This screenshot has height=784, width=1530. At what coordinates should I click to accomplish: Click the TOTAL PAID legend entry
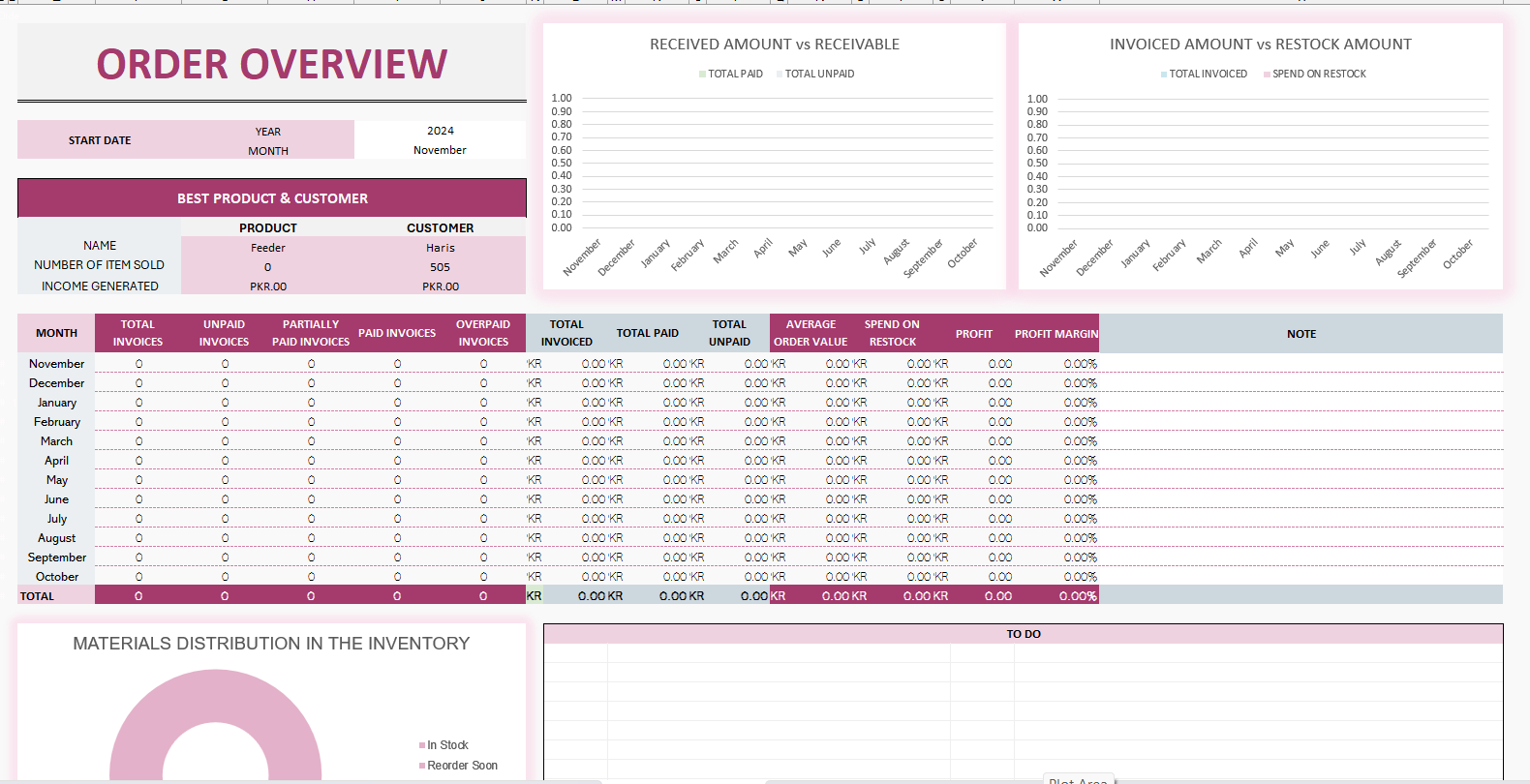pyautogui.click(x=731, y=74)
